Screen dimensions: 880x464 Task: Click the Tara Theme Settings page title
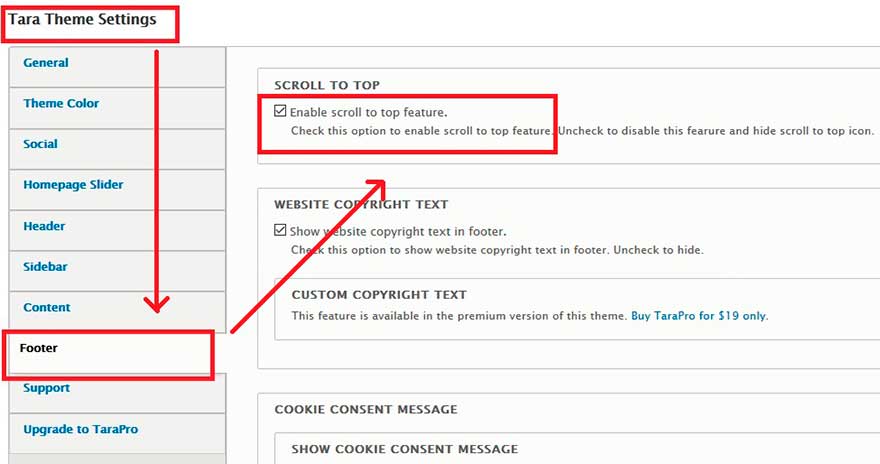(x=83, y=20)
